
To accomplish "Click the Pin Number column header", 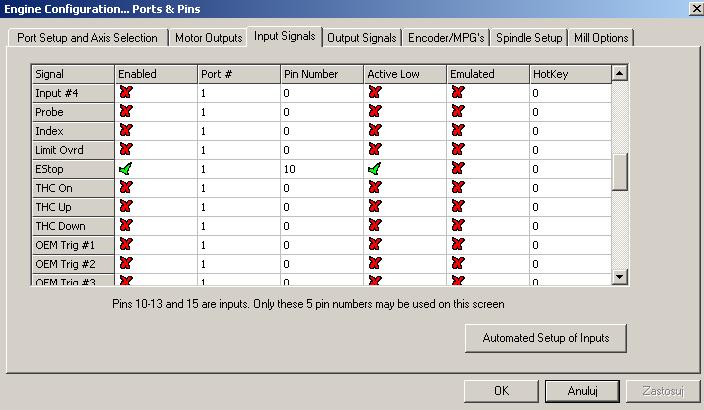I will 322,74.
